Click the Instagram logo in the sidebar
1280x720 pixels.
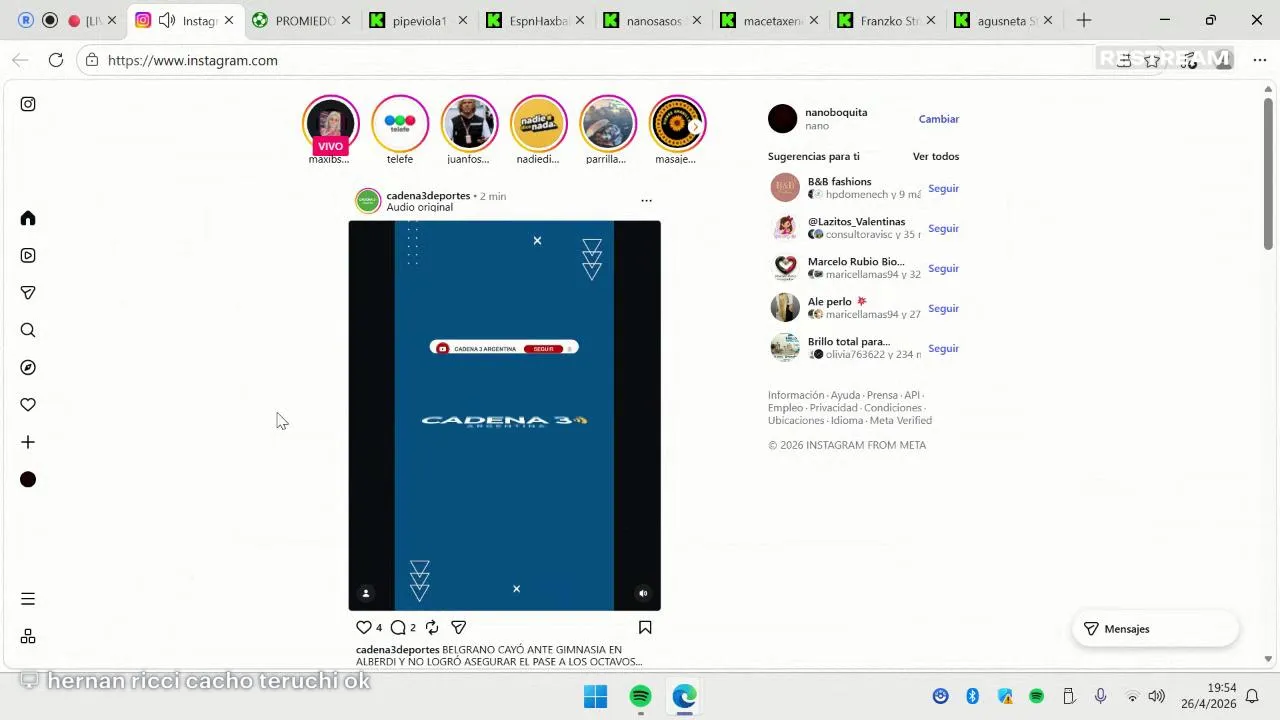28,104
